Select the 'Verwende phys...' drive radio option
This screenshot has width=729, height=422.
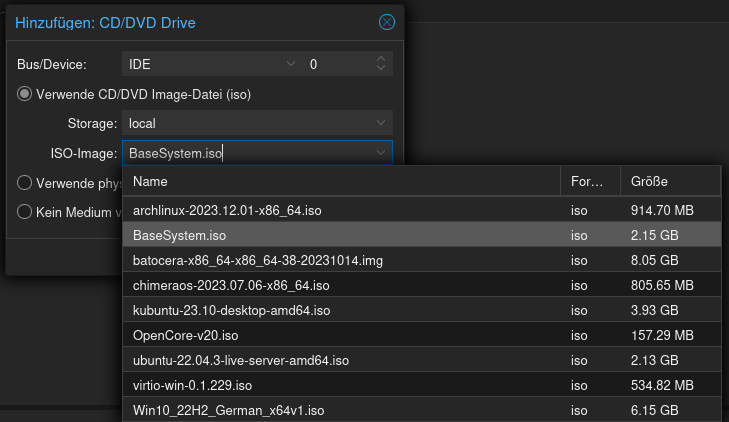25,183
